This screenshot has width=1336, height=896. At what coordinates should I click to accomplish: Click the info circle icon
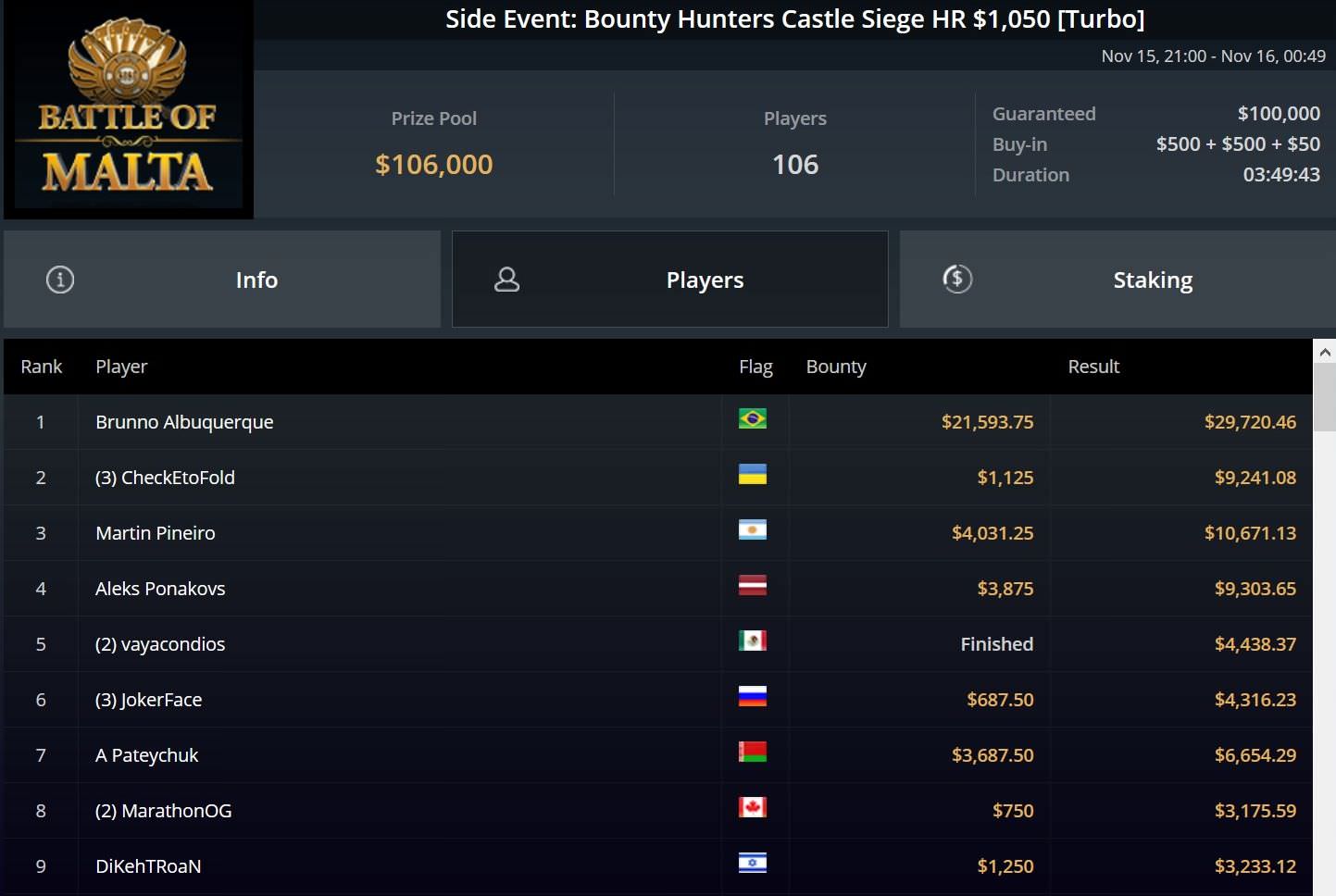pyautogui.click(x=60, y=280)
